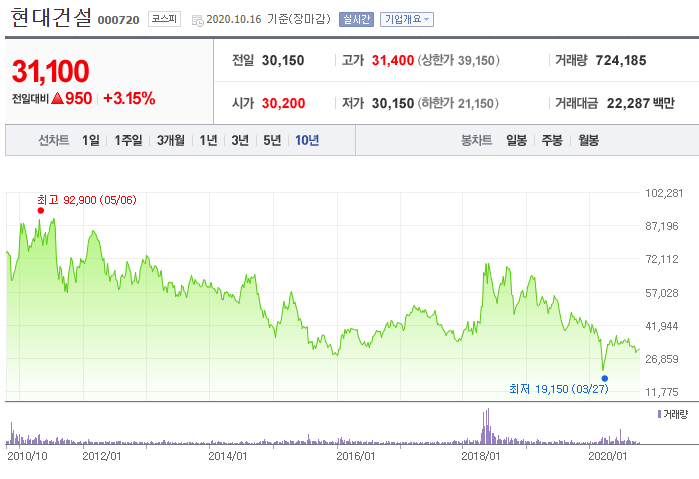Click the 전일 value 30,150
The width and height of the screenshot is (699, 479).
[283, 60]
